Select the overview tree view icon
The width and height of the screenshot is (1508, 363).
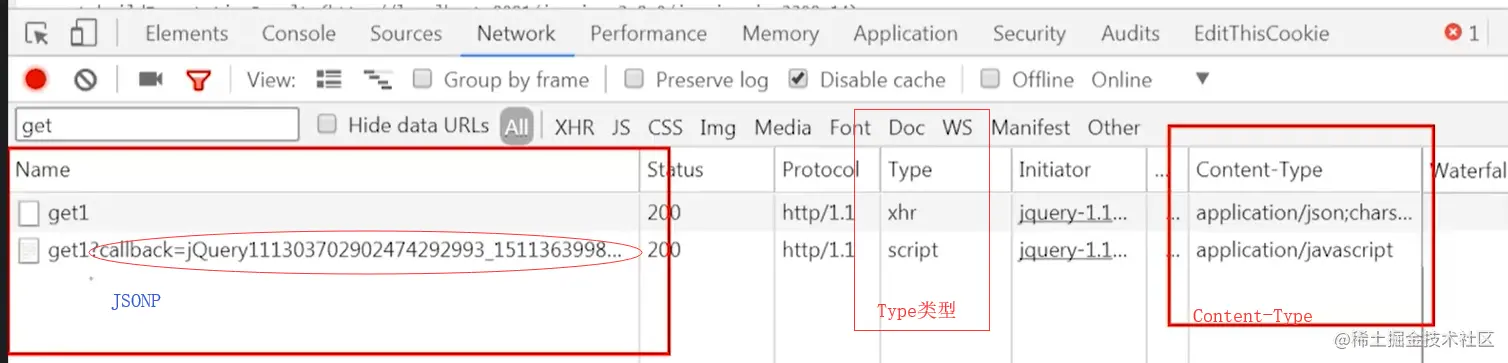coord(377,79)
